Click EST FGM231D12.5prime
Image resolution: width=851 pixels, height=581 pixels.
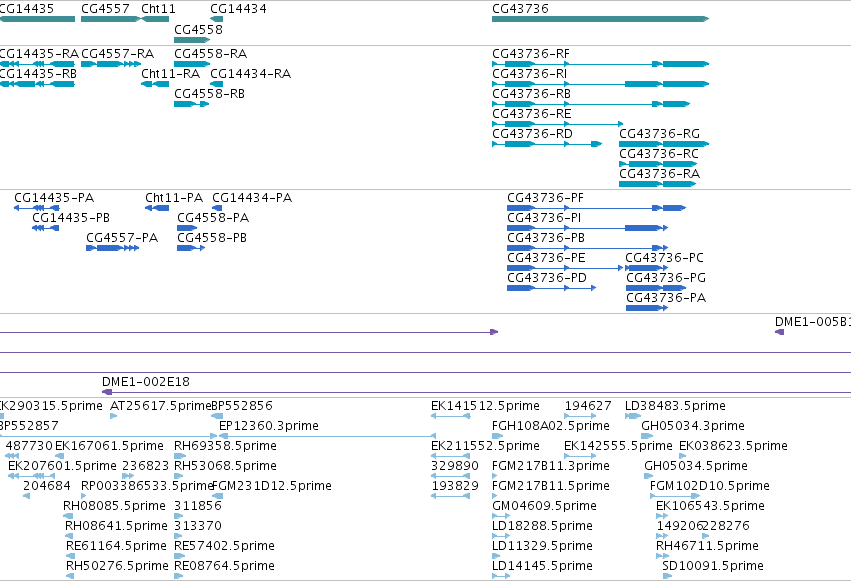coord(217,496)
